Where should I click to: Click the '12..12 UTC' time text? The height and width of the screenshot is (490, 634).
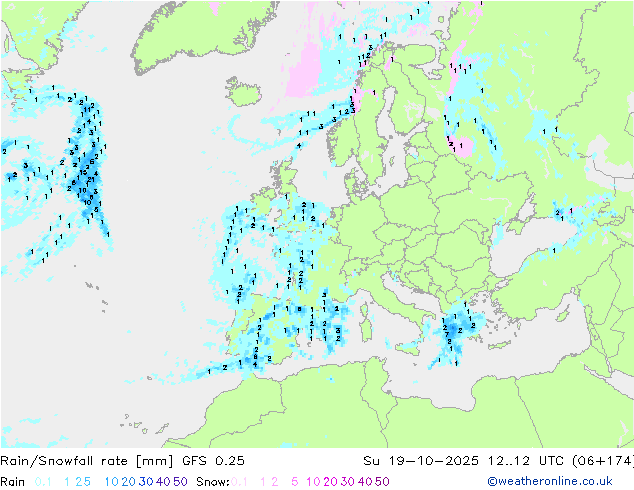[x=526, y=461]
